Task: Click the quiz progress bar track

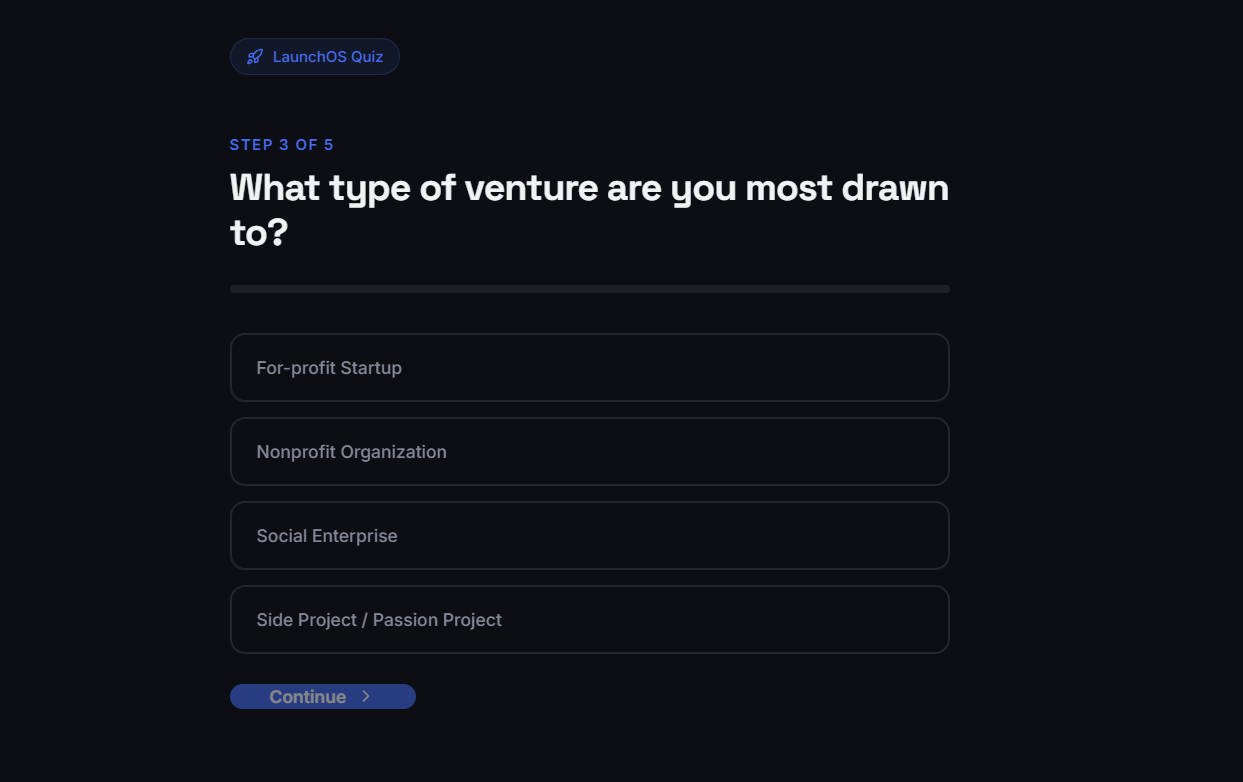Action: [x=590, y=289]
